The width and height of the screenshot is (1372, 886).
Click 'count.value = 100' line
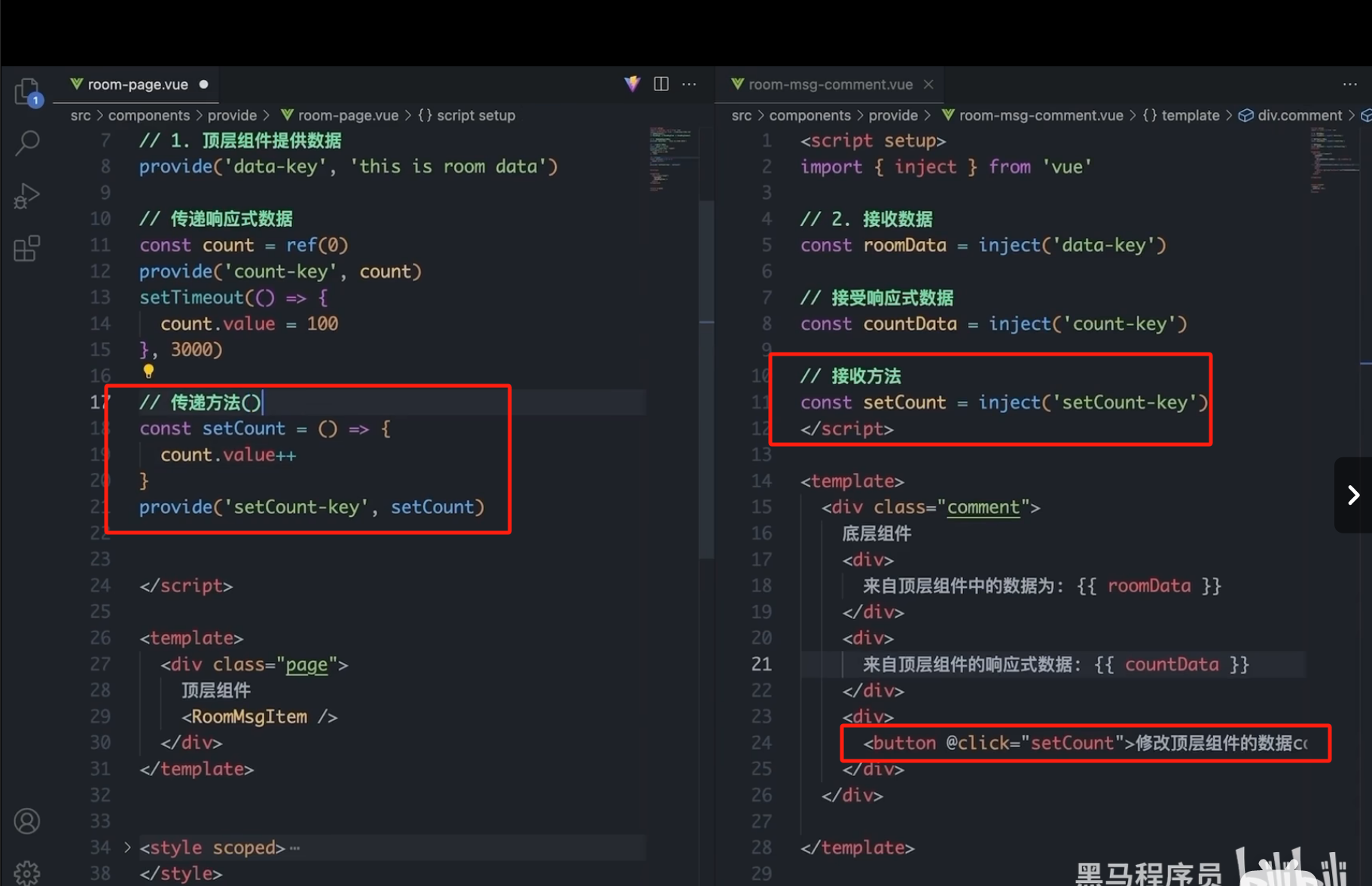coord(249,324)
